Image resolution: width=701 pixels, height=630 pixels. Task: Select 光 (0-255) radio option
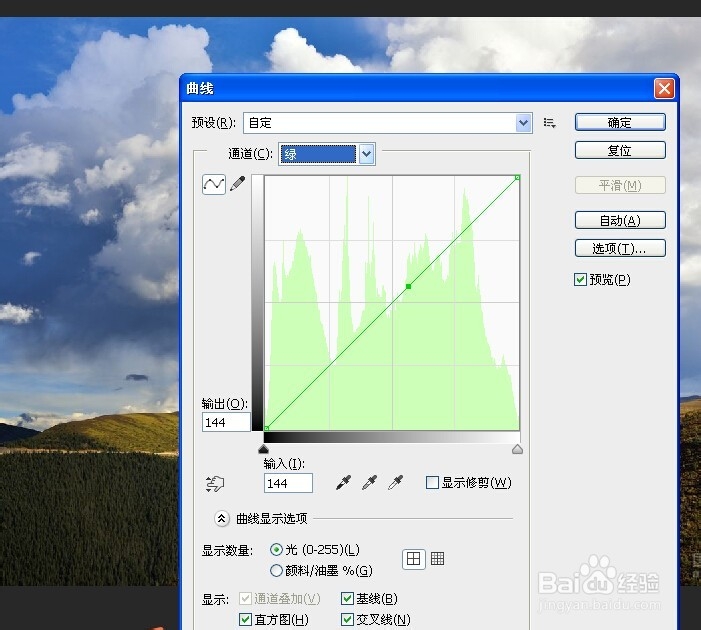[x=276, y=550]
